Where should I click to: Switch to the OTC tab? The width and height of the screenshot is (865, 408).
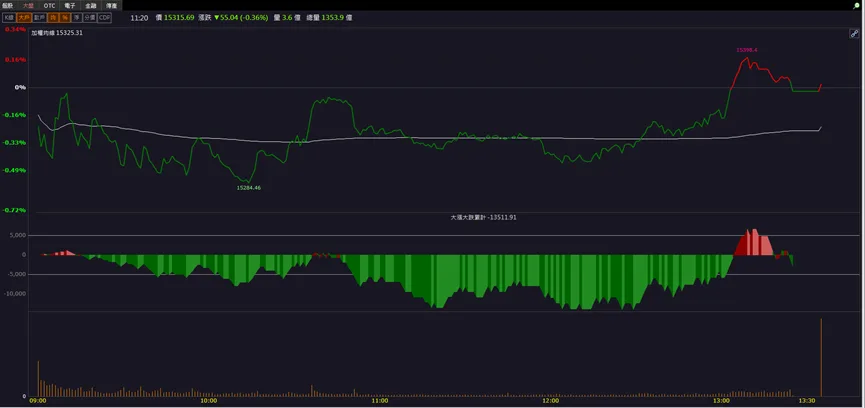click(50, 5)
